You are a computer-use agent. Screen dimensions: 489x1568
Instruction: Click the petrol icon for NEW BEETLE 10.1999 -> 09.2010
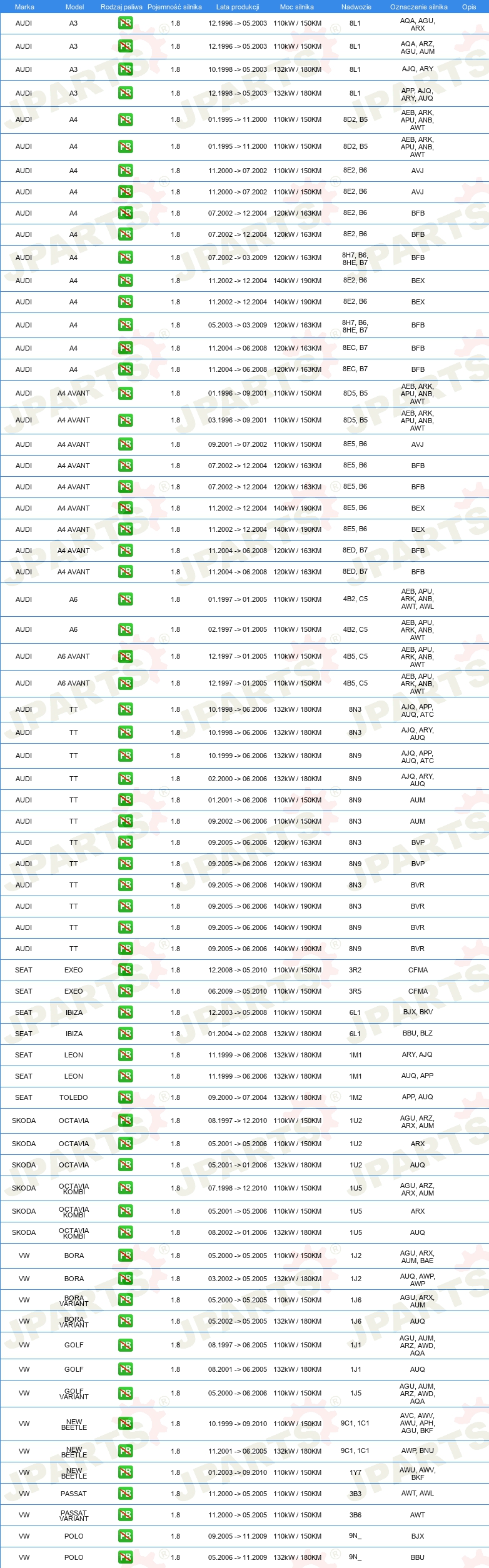126,1424
